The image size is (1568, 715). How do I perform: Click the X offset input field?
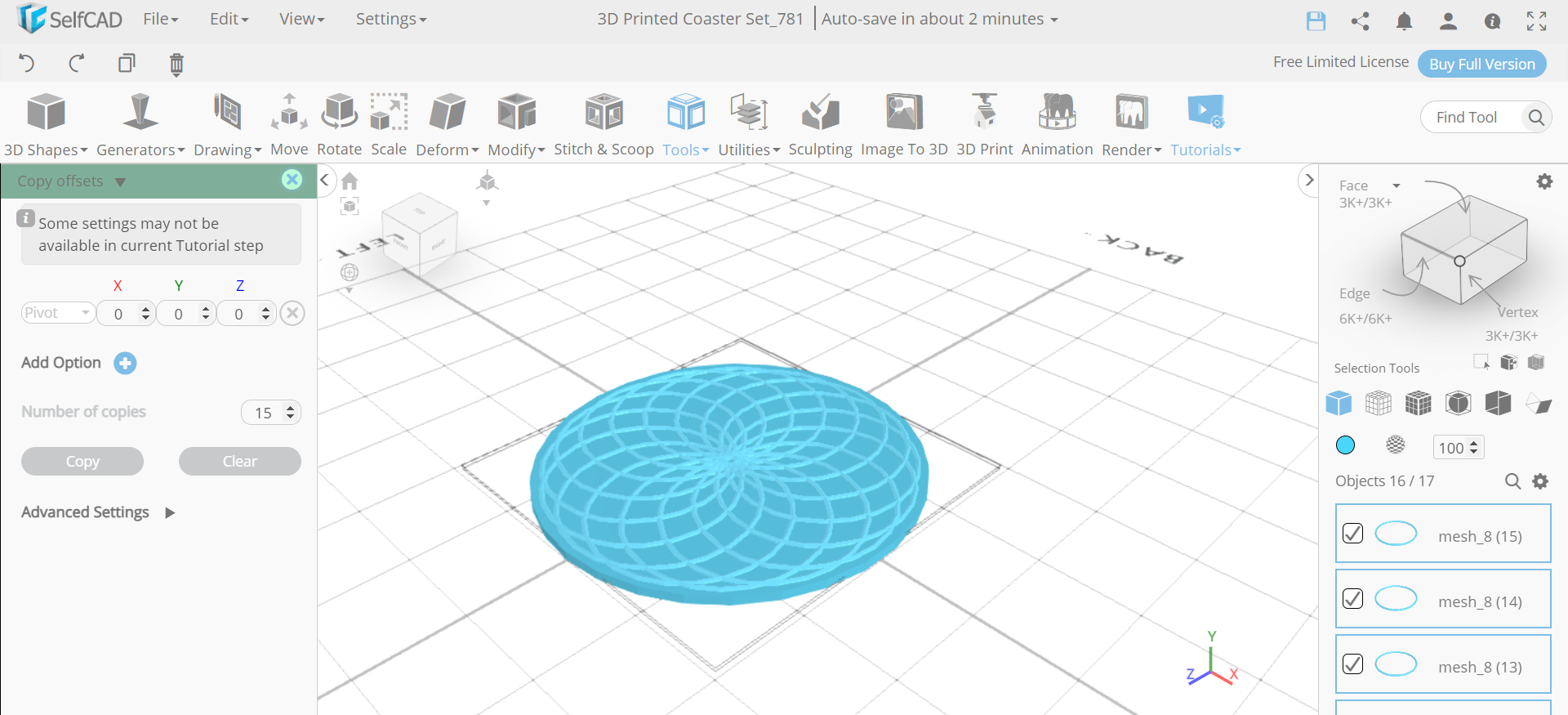126,313
